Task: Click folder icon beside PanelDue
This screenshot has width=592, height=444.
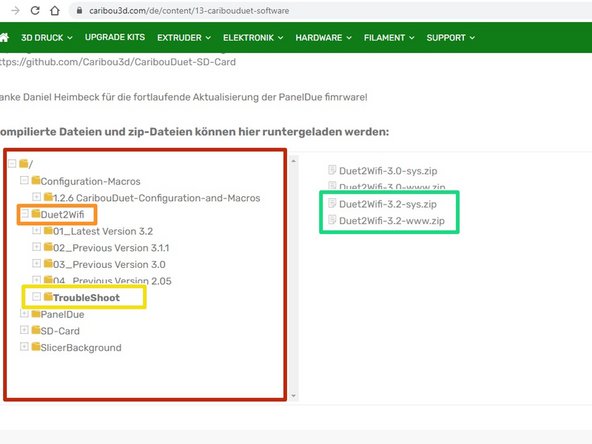Action: pos(36,313)
